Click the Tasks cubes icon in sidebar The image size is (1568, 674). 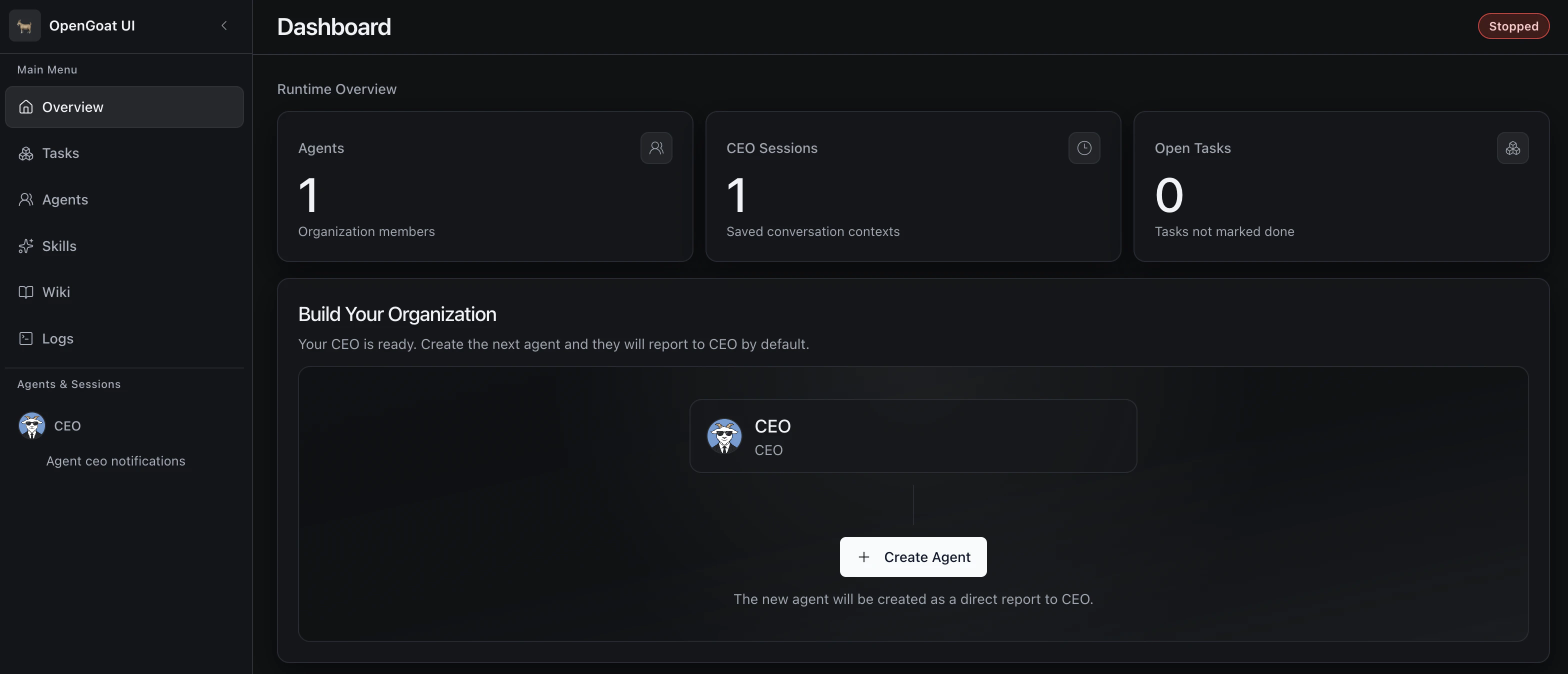click(x=25, y=153)
